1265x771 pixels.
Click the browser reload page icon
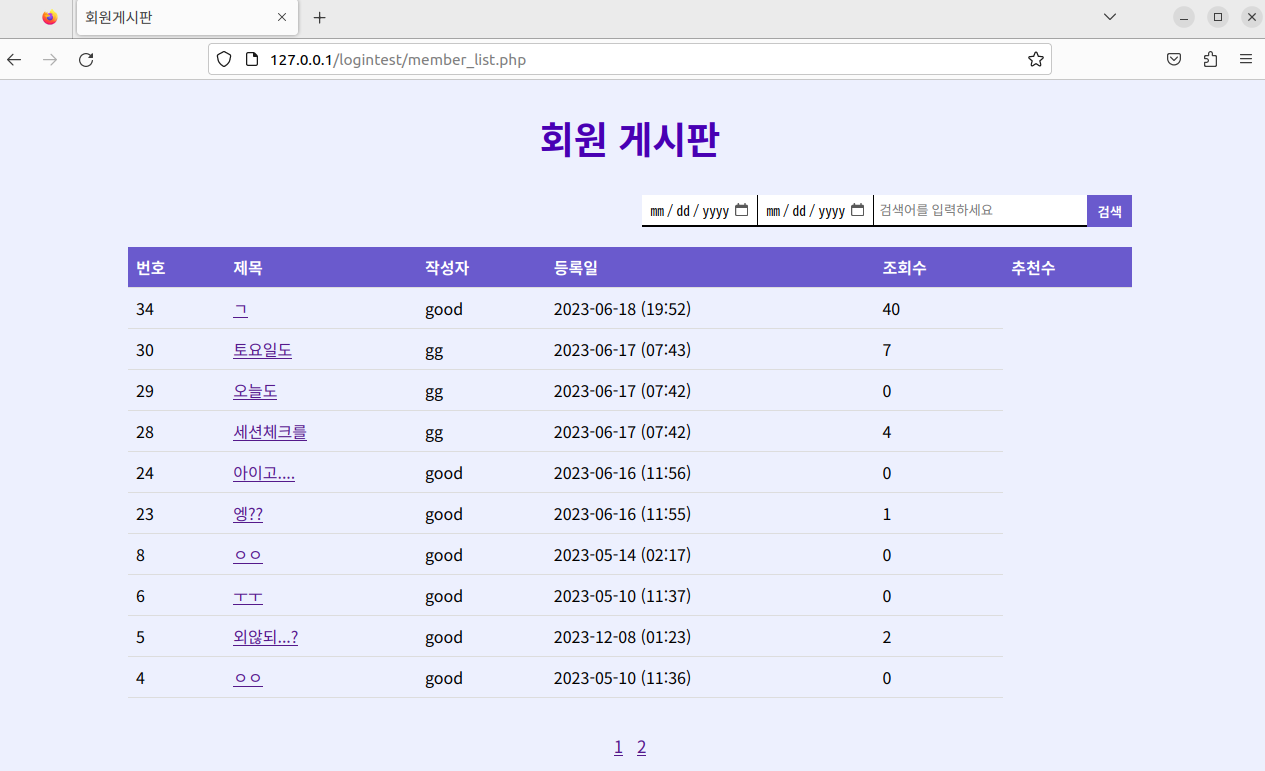[86, 60]
